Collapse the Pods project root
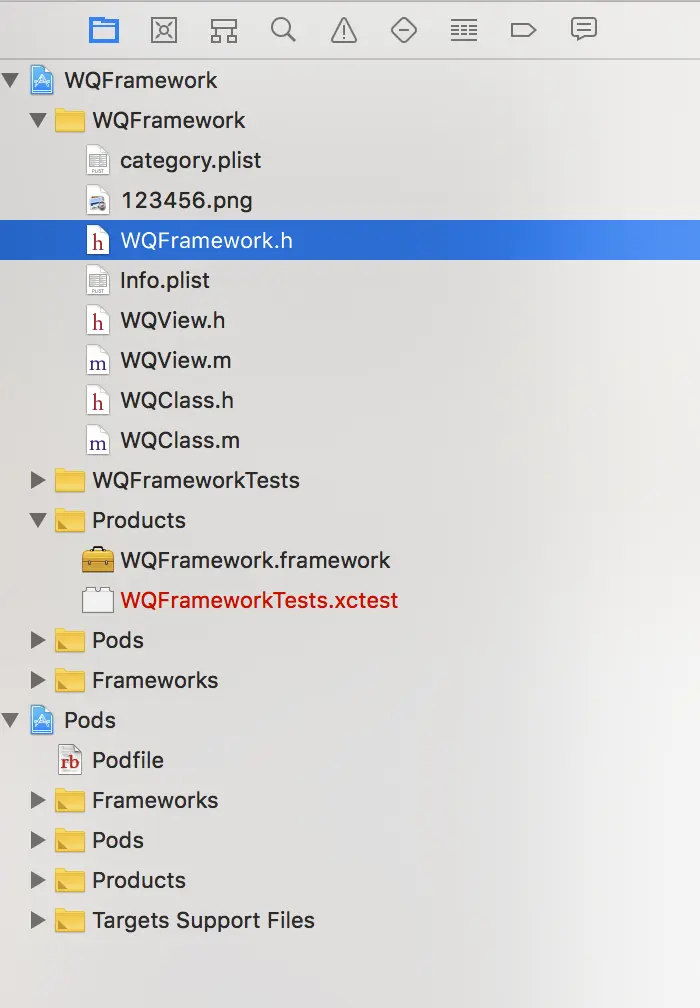 click(x=10, y=720)
